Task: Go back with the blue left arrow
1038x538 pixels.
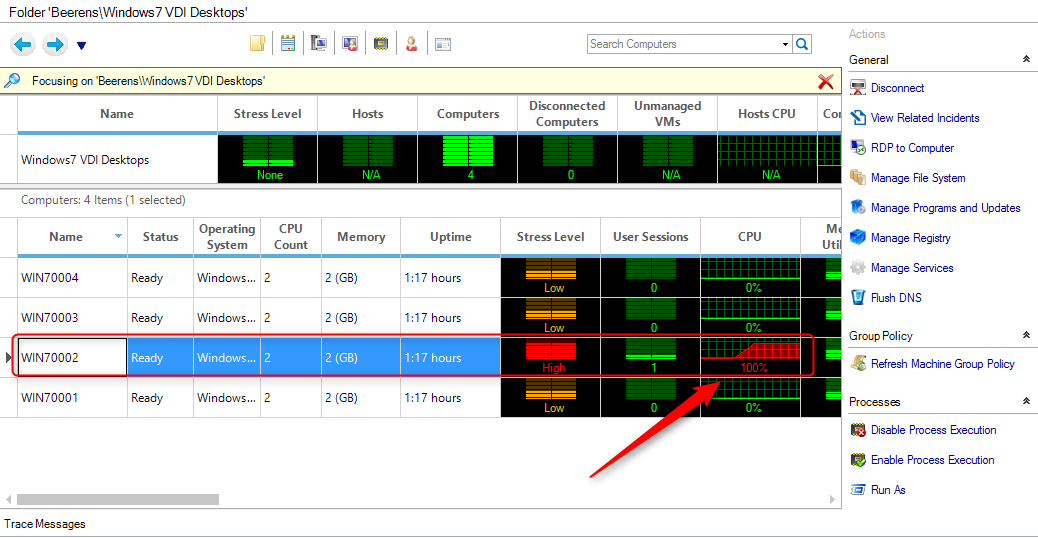Action: point(23,44)
